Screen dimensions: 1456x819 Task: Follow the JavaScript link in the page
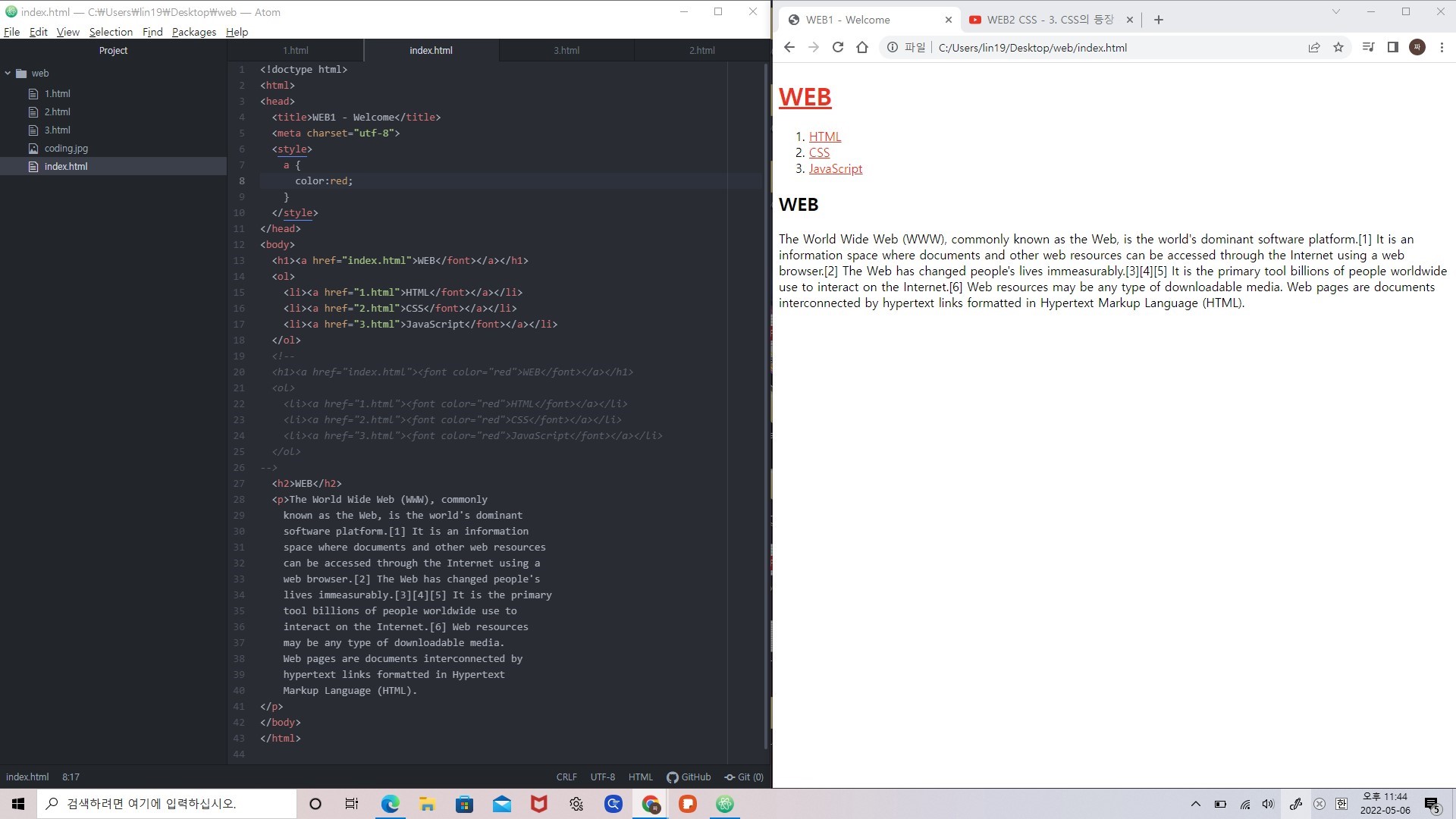pos(835,168)
